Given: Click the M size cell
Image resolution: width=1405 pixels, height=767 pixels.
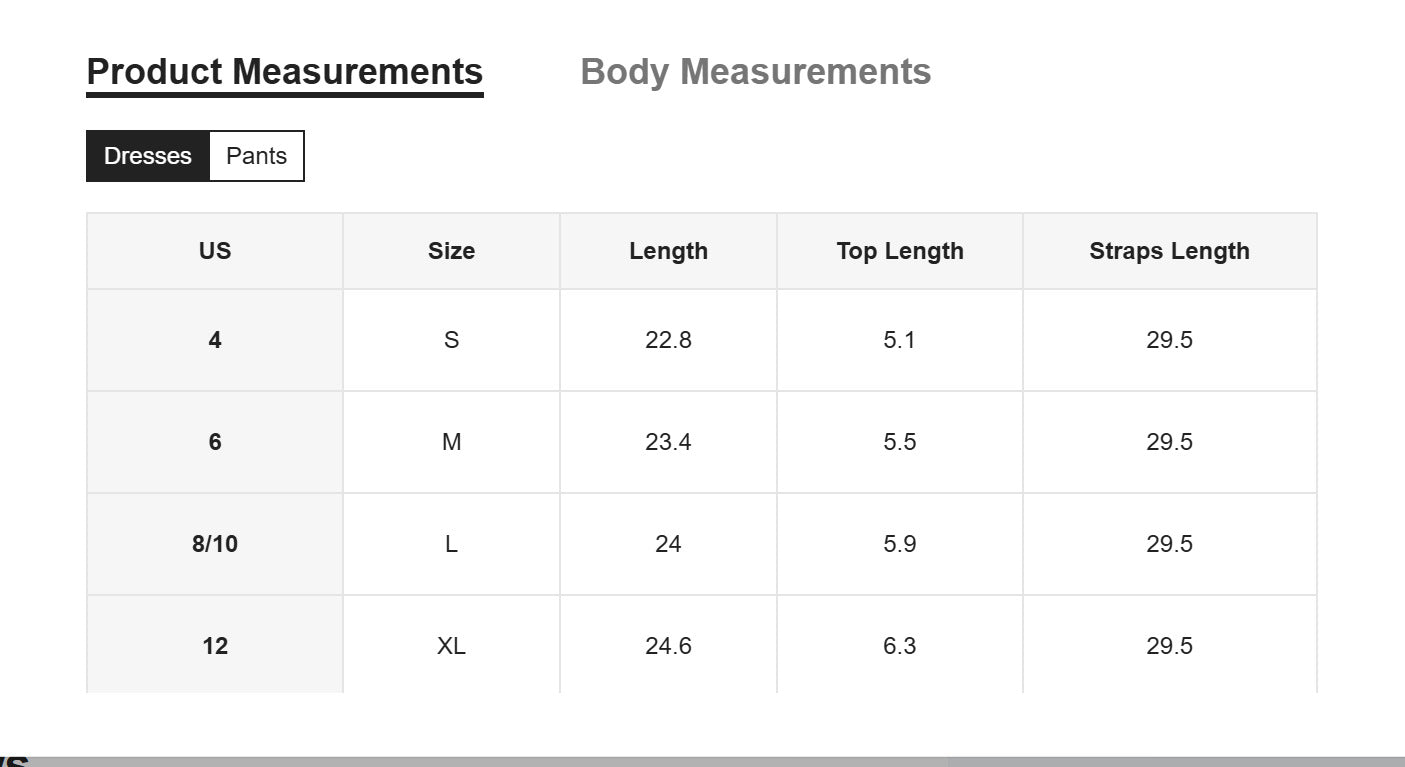Looking at the screenshot, I should click(451, 442).
